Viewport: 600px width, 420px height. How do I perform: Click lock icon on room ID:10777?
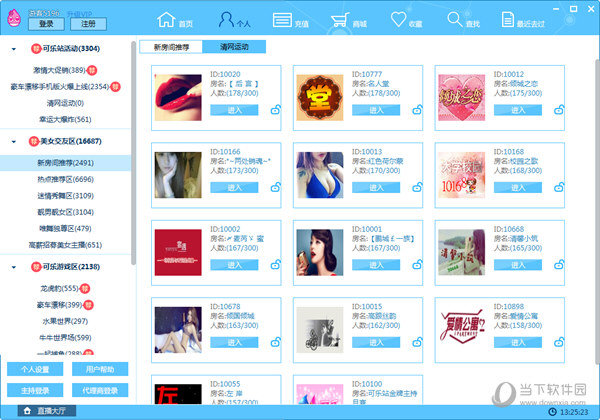click(417, 110)
